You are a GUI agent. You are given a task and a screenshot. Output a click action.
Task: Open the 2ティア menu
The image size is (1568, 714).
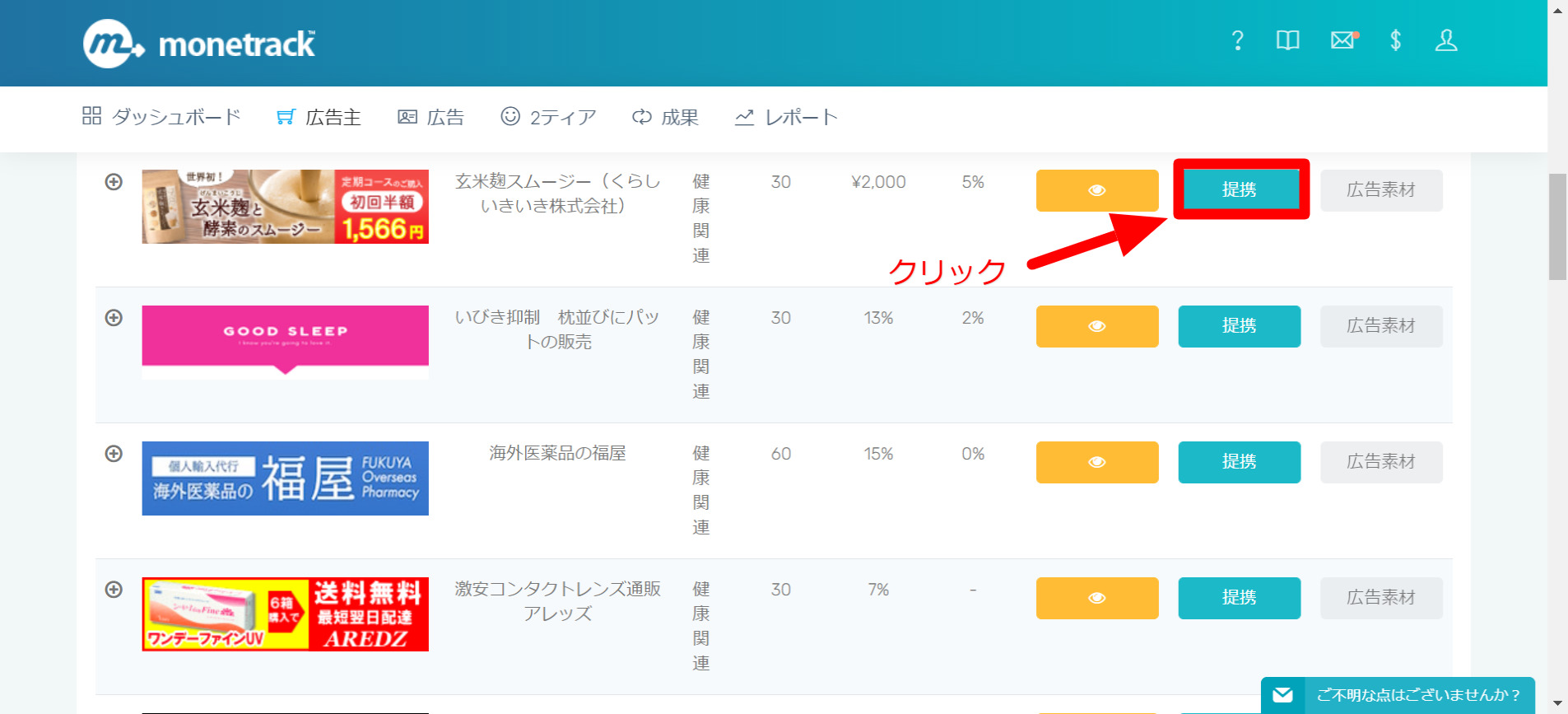click(548, 118)
